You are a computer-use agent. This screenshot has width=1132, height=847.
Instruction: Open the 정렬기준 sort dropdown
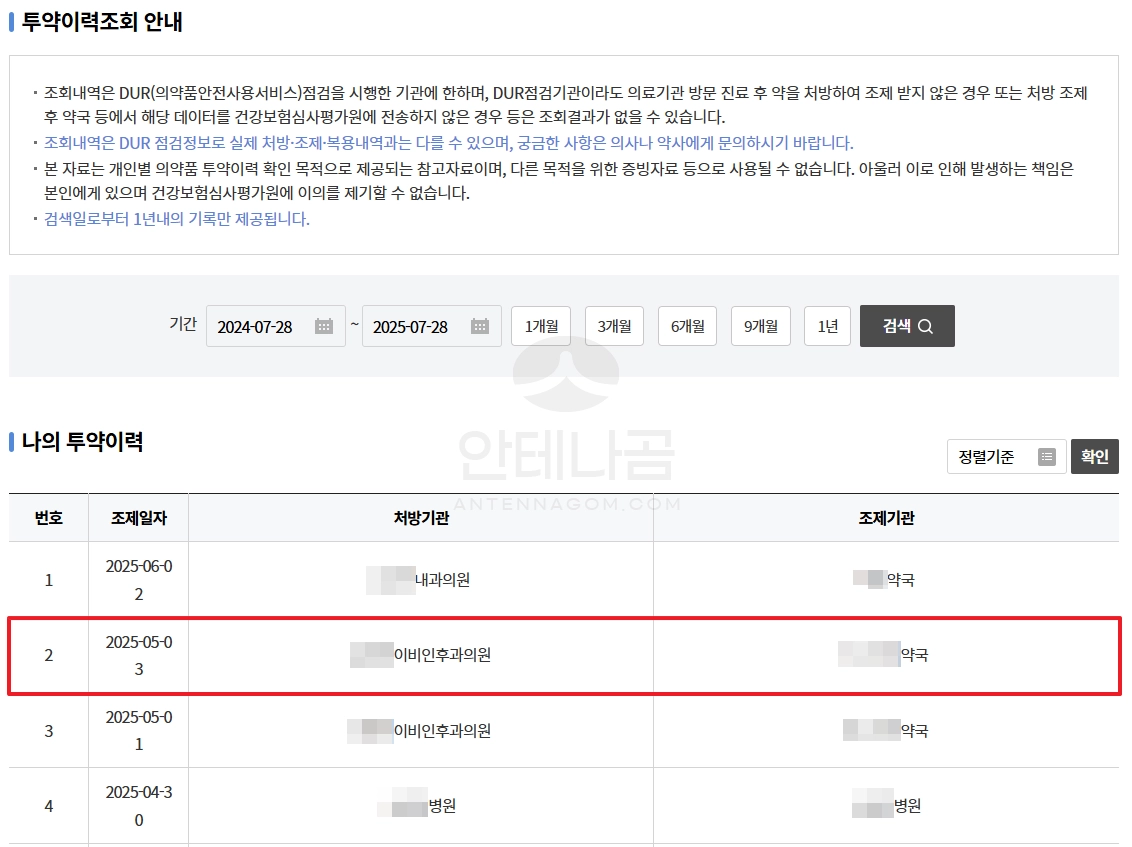tap(1006, 456)
